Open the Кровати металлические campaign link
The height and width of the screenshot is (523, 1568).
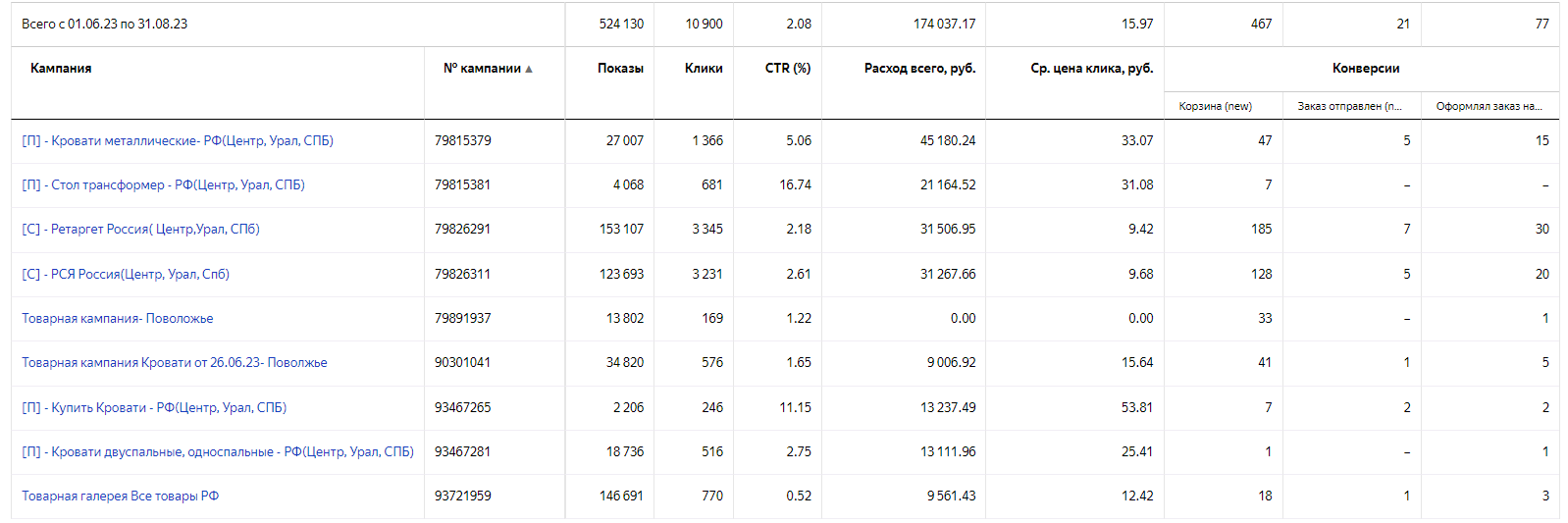point(178,140)
